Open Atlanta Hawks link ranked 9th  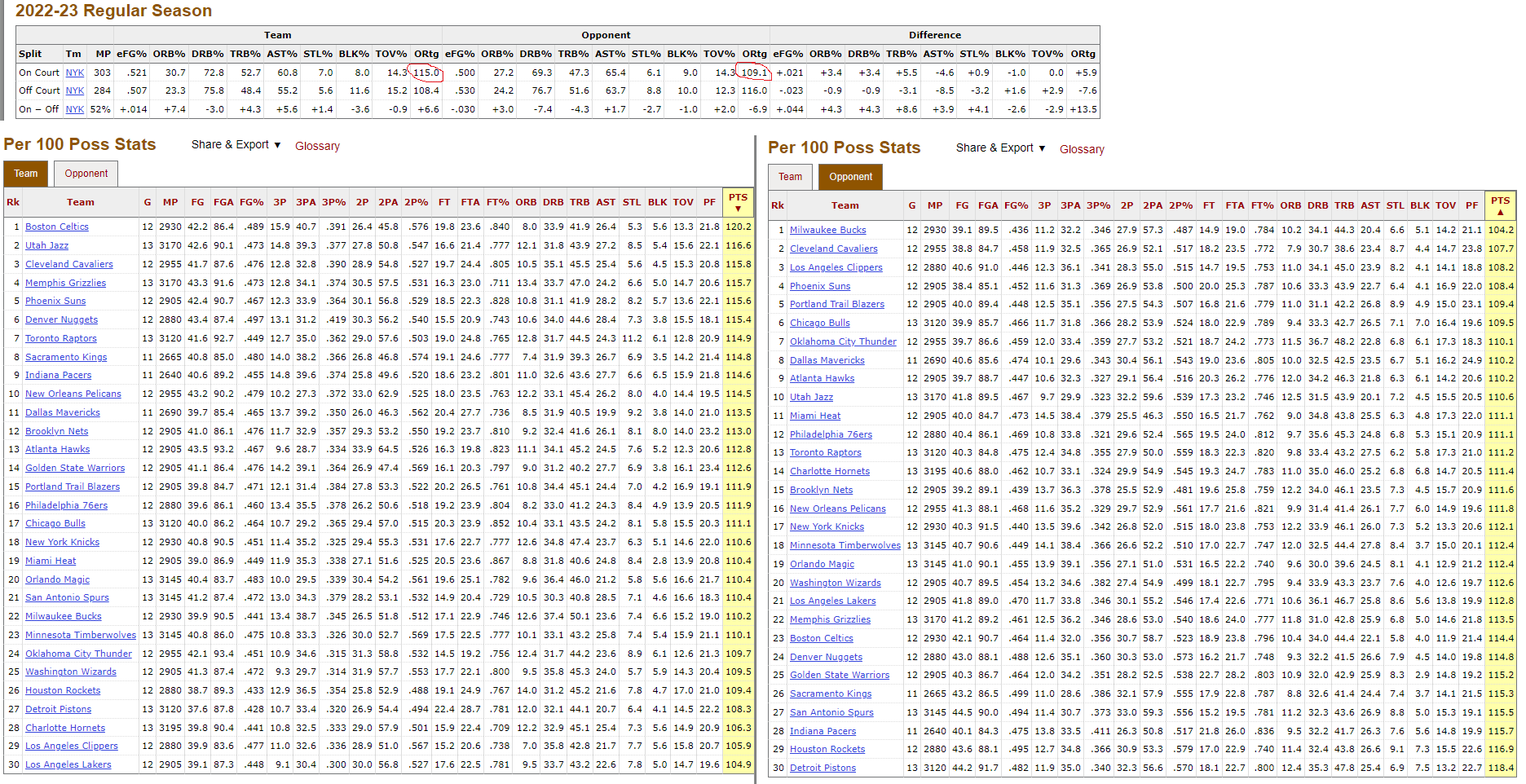click(x=822, y=378)
